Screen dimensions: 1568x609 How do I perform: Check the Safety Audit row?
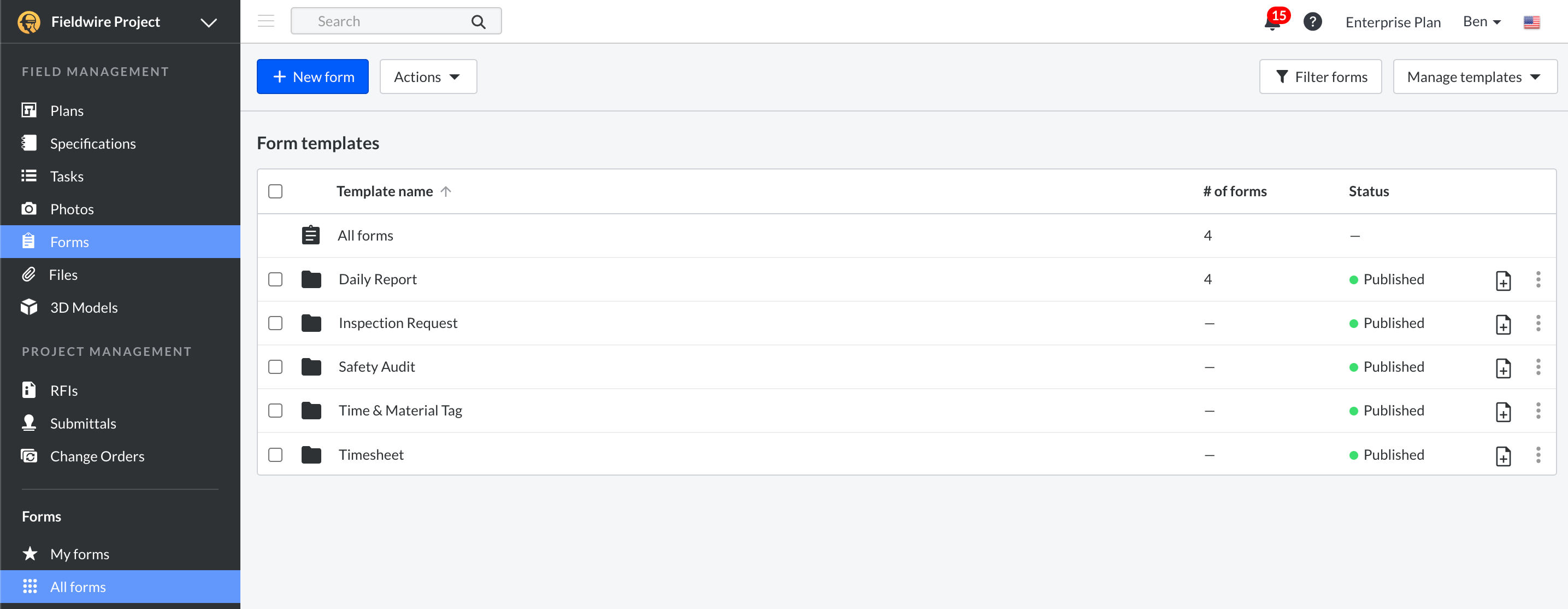[275, 367]
